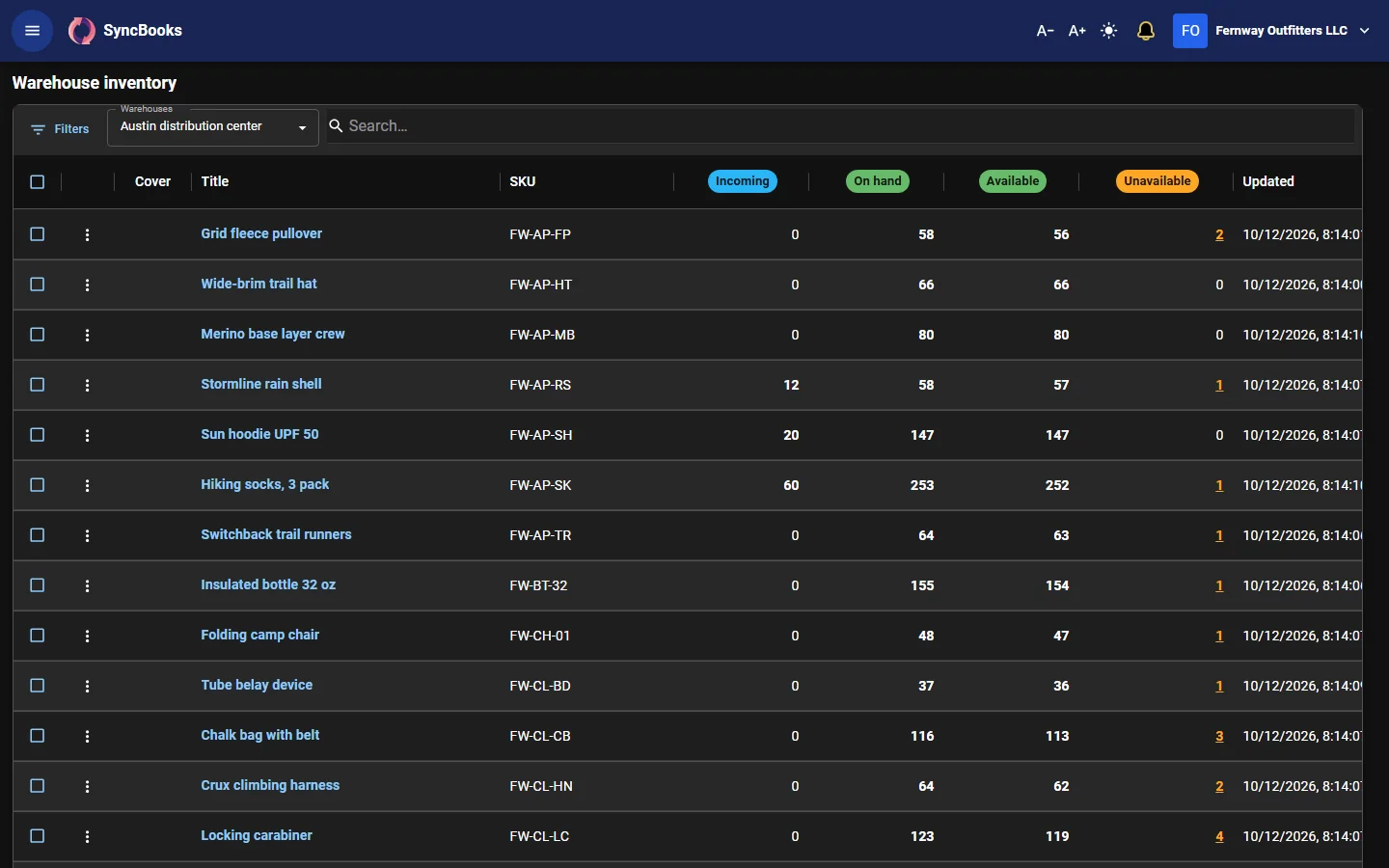Decrease font size with A- button
This screenshot has width=1389, height=868.
click(1045, 31)
